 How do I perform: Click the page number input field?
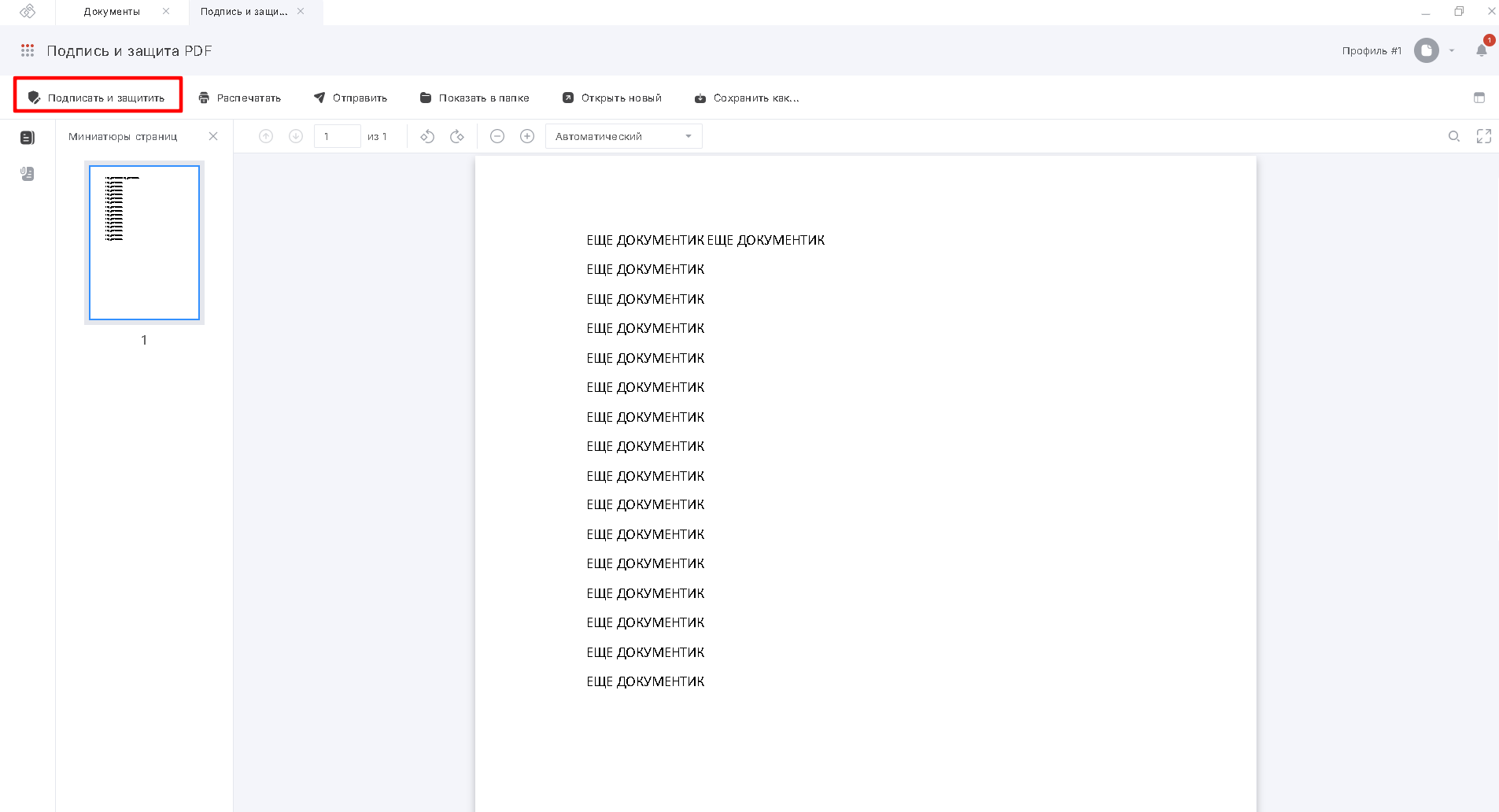pos(337,136)
